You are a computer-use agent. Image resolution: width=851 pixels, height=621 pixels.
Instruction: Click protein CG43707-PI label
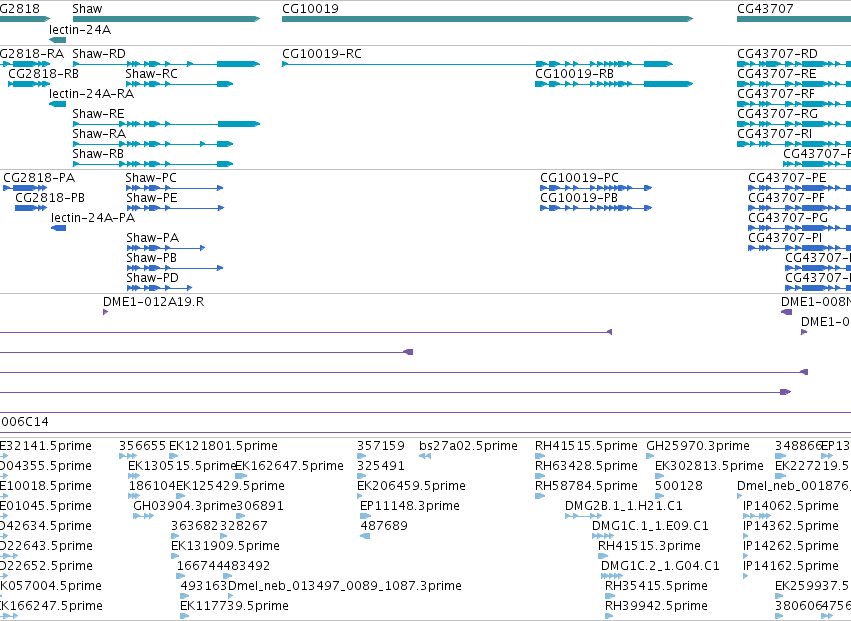785,238
